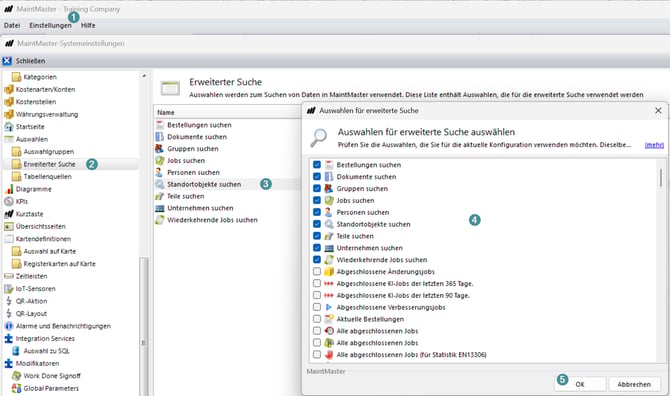This screenshot has width=670, height=396.
Task: Click the Work Done Signoff icon
Action: point(16,375)
